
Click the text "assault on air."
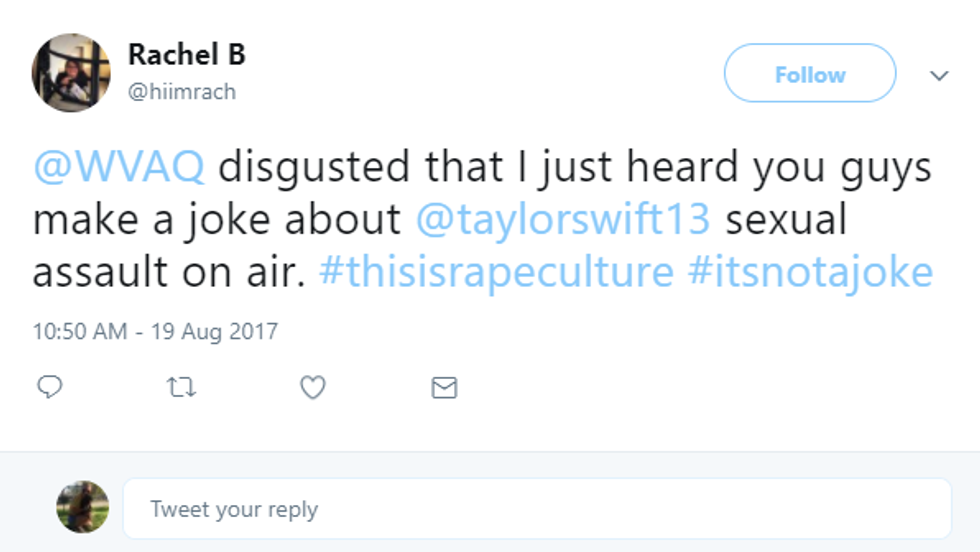168,272
